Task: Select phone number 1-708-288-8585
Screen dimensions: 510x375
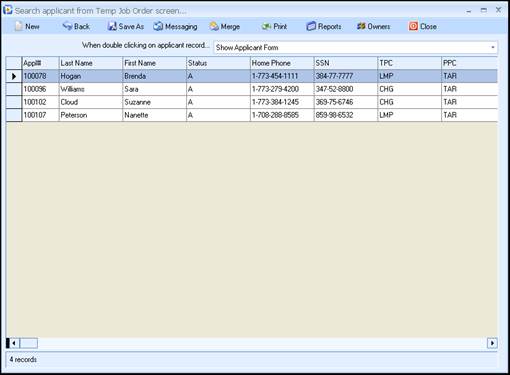Action: coord(282,115)
